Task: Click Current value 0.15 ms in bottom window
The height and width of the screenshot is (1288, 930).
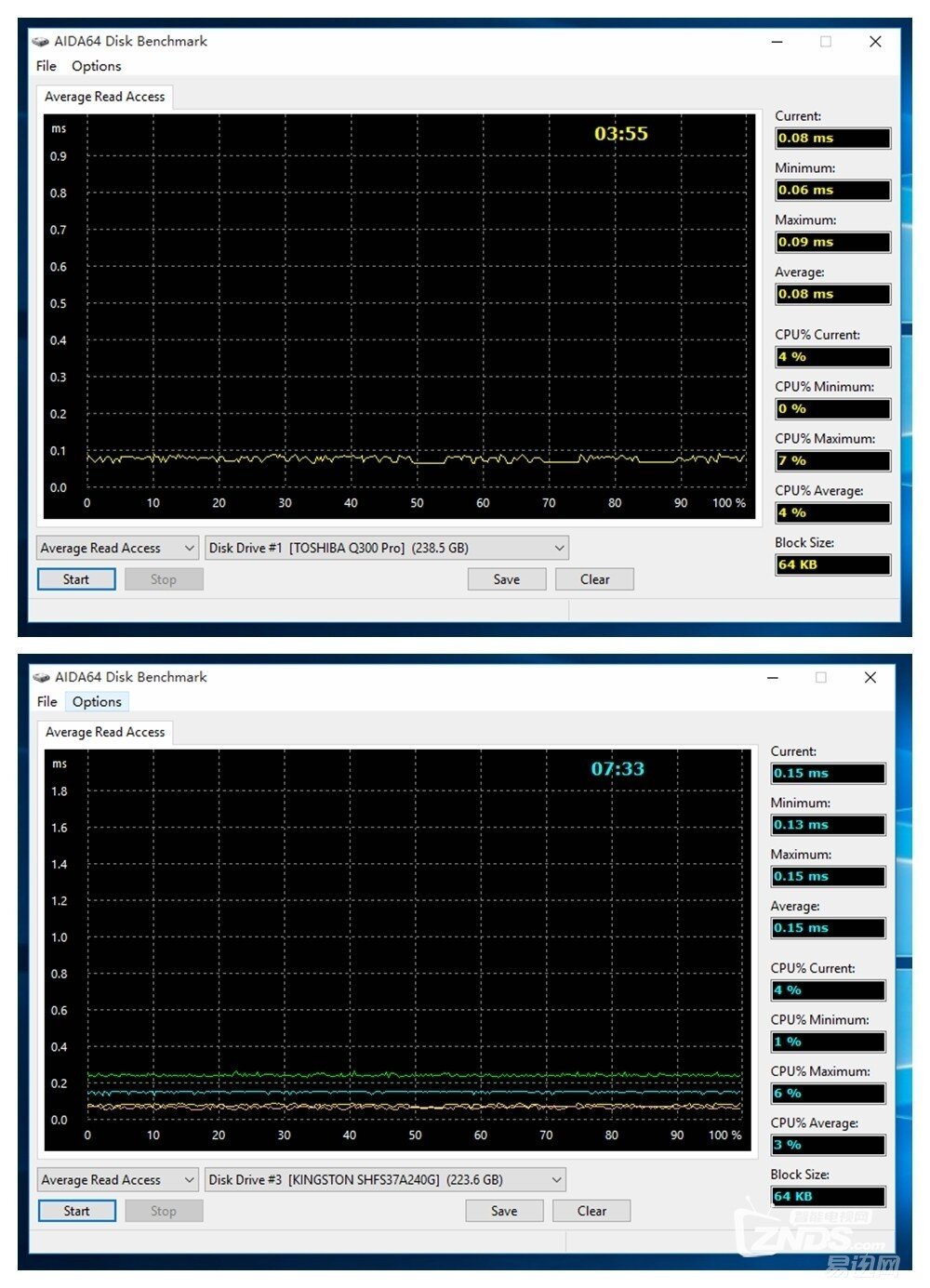Action: (829, 773)
